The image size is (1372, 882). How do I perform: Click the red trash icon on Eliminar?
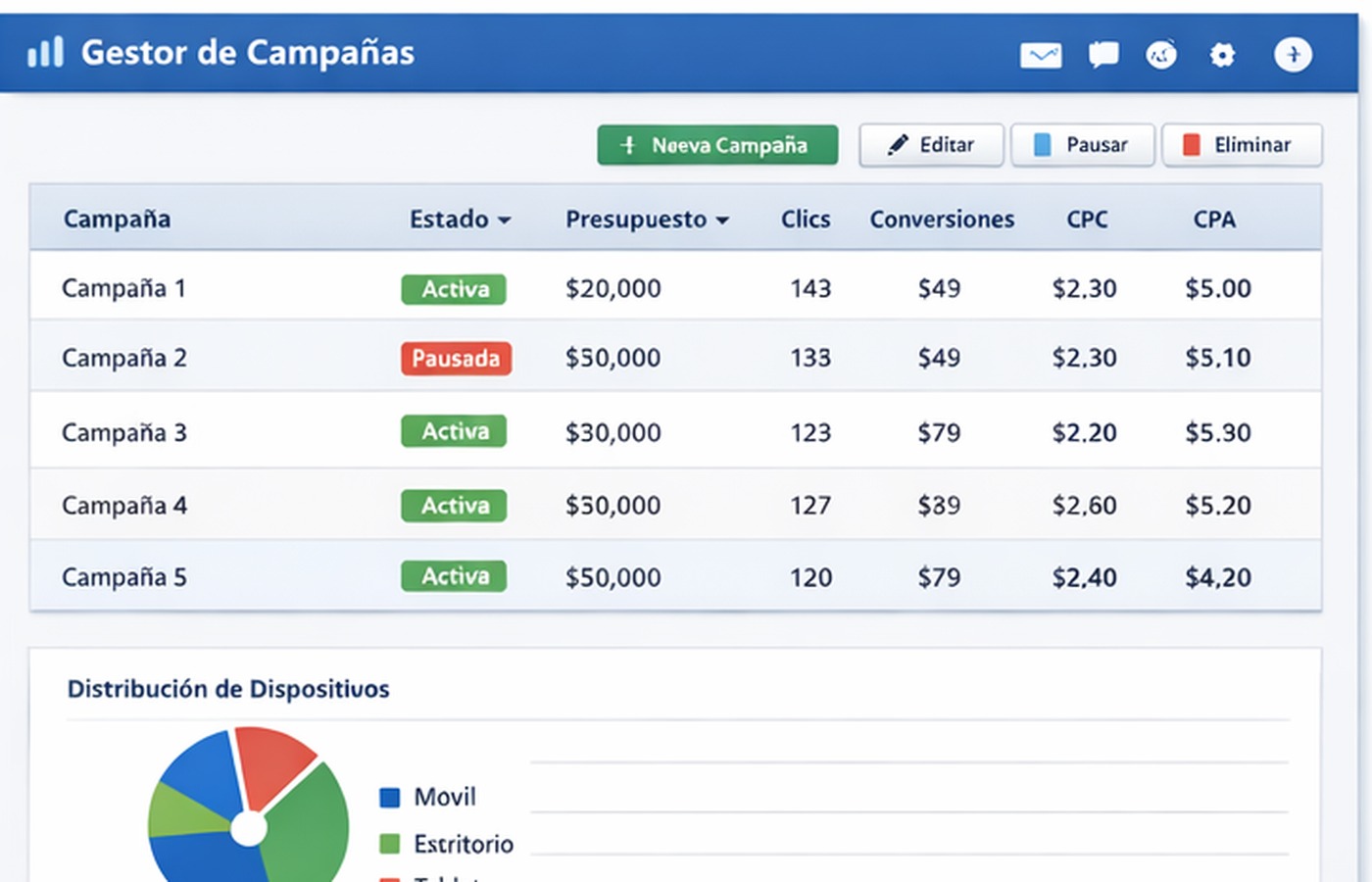tap(1191, 145)
